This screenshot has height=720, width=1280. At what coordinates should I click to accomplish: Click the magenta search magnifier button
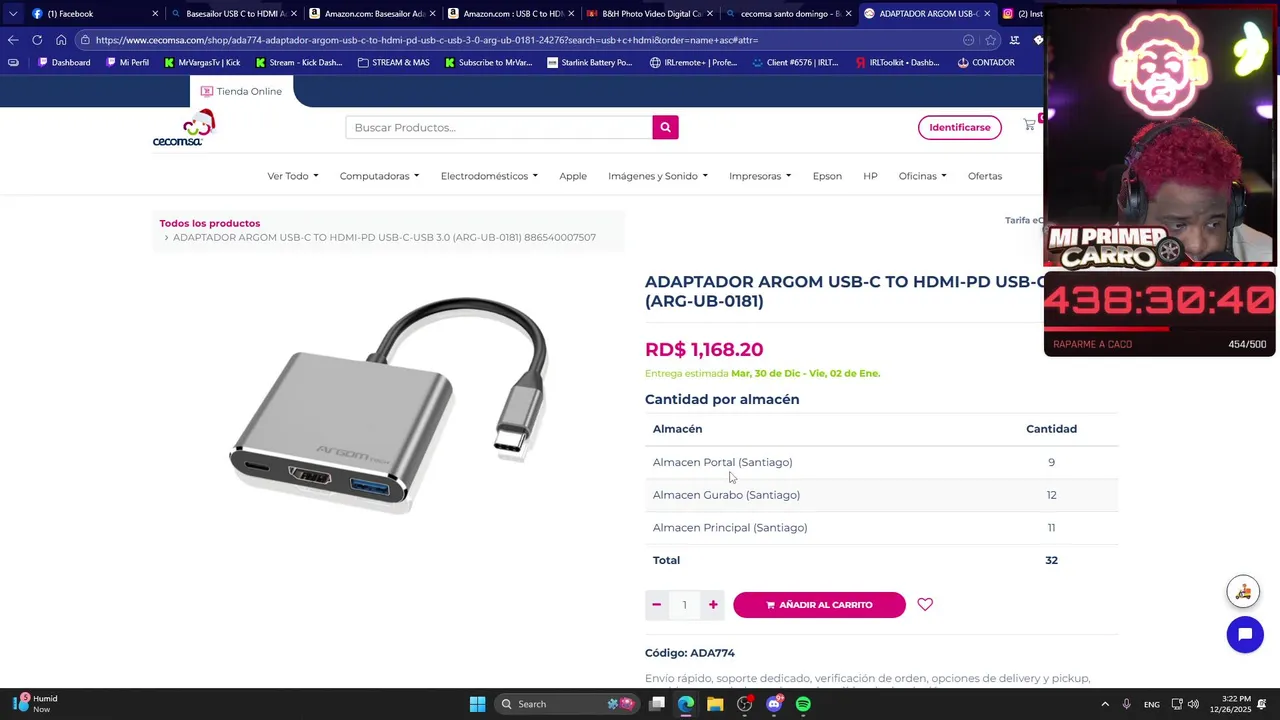(x=665, y=127)
